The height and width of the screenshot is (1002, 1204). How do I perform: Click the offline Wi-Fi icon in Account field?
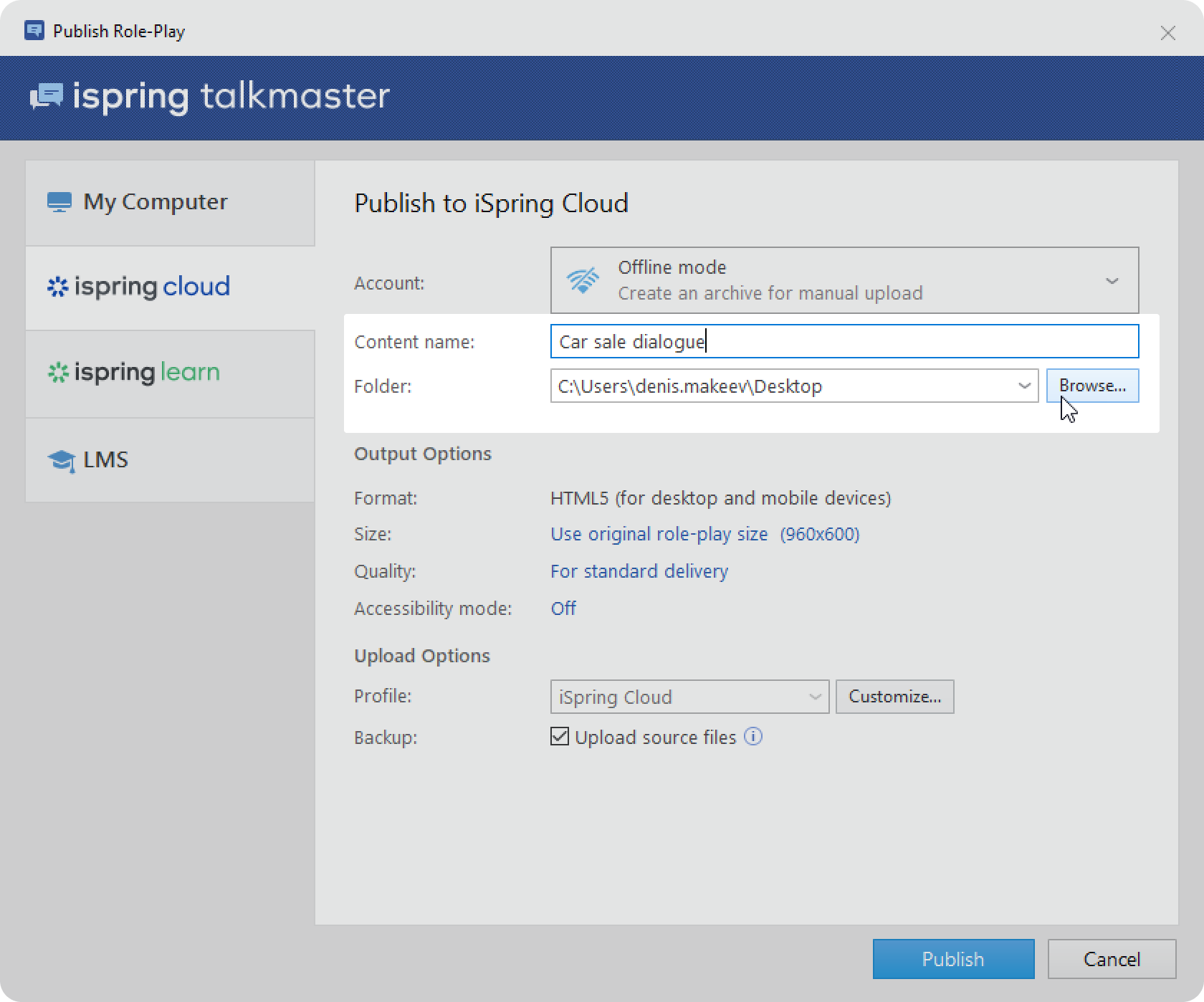[x=583, y=280]
